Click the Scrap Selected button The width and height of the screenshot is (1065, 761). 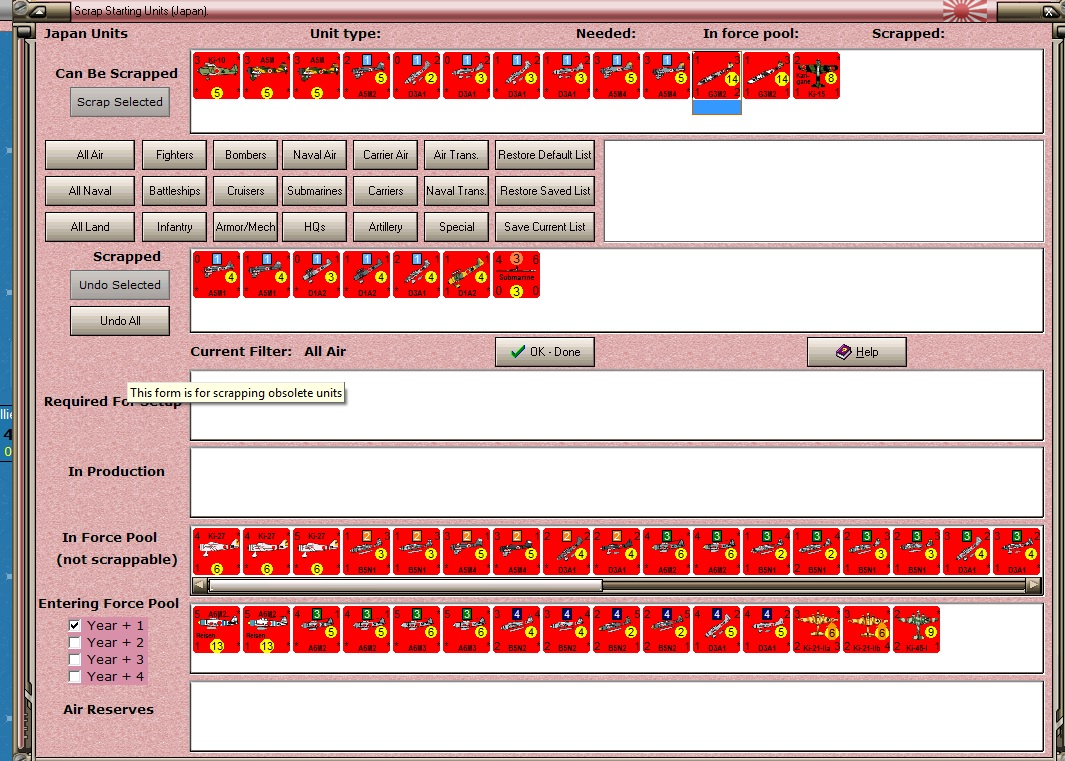tap(120, 102)
